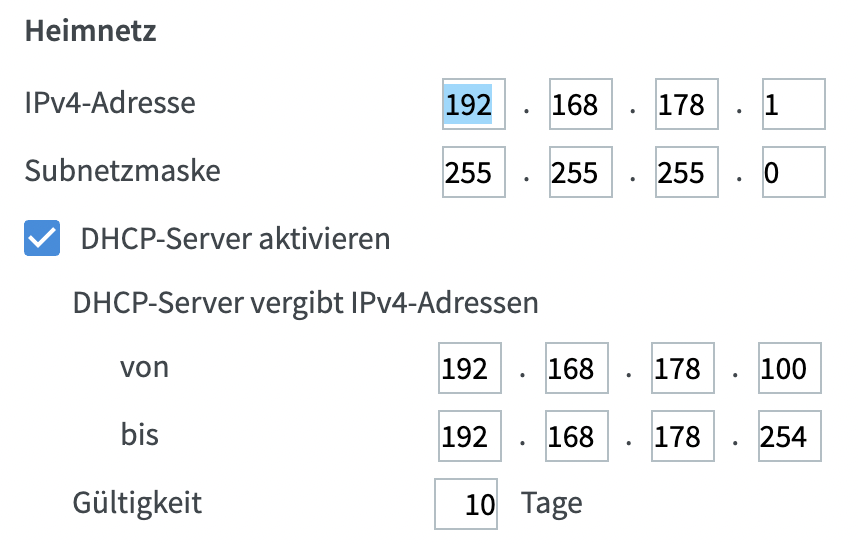The height and width of the screenshot is (544, 858).
Task: Focus DHCP von last octet field 100
Action: pos(790,368)
